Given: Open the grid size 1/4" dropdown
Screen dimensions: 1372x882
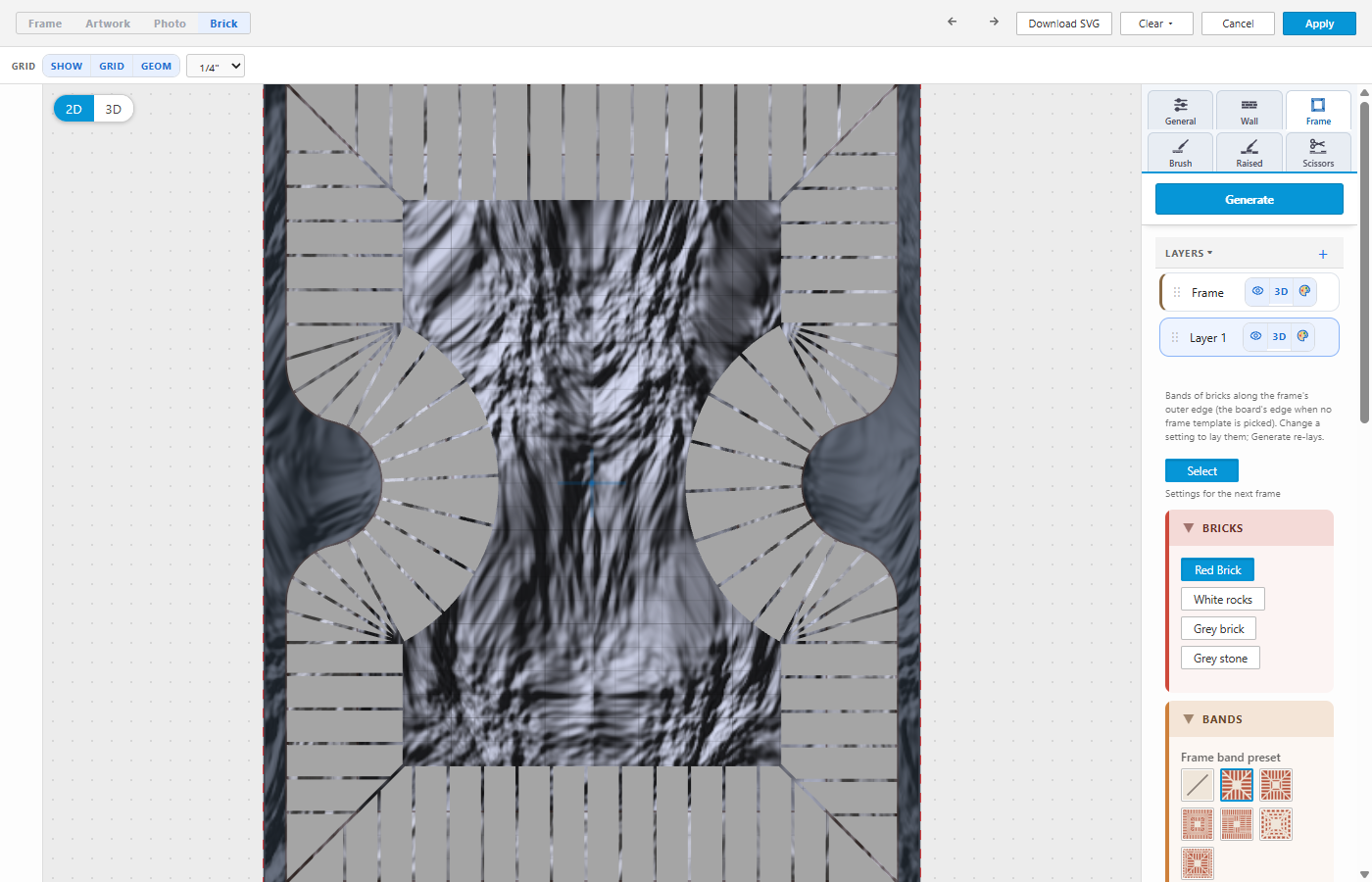Looking at the screenshot, I should coord(216,66).
